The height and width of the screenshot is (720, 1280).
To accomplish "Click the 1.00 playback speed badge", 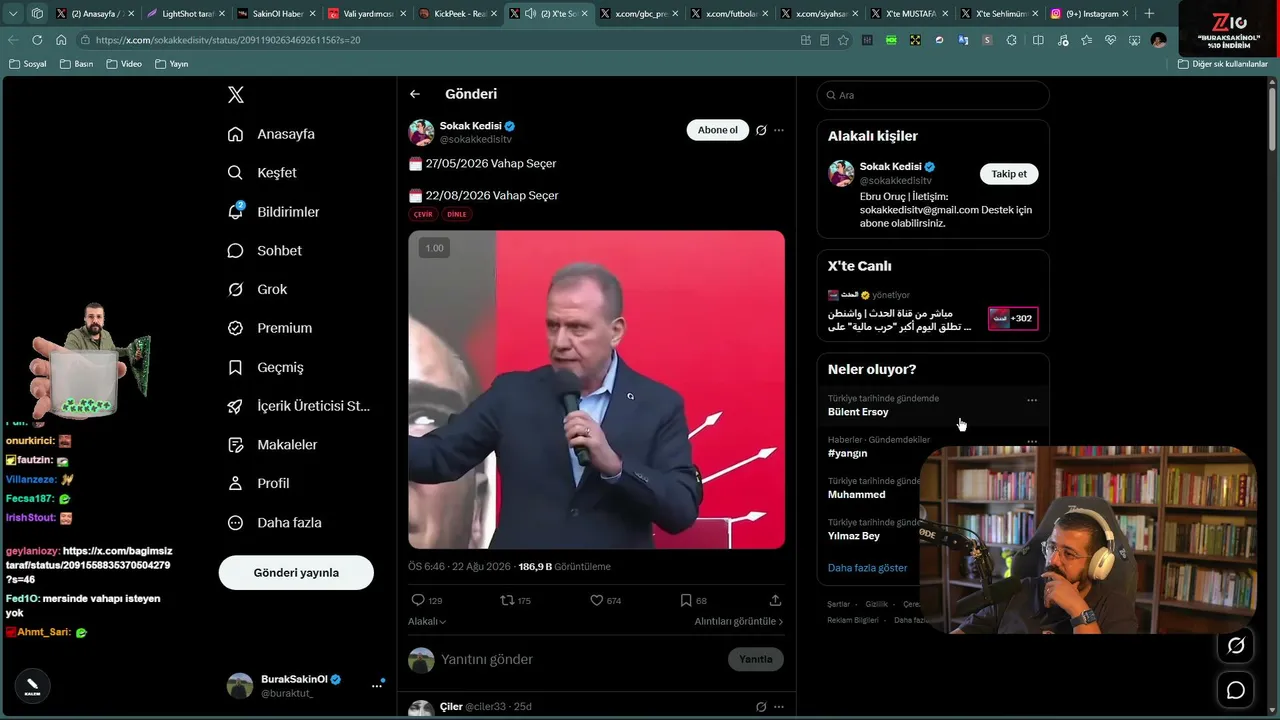I will tap(434, 248).
